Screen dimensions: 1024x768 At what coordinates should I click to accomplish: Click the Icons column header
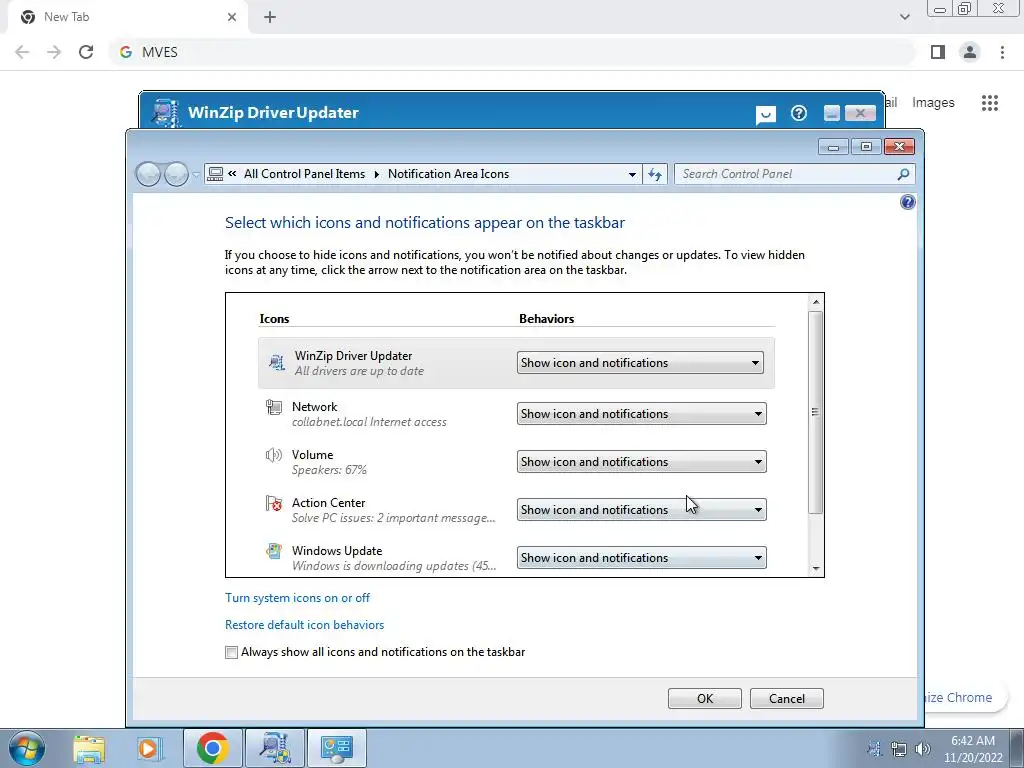coord(274,319)
